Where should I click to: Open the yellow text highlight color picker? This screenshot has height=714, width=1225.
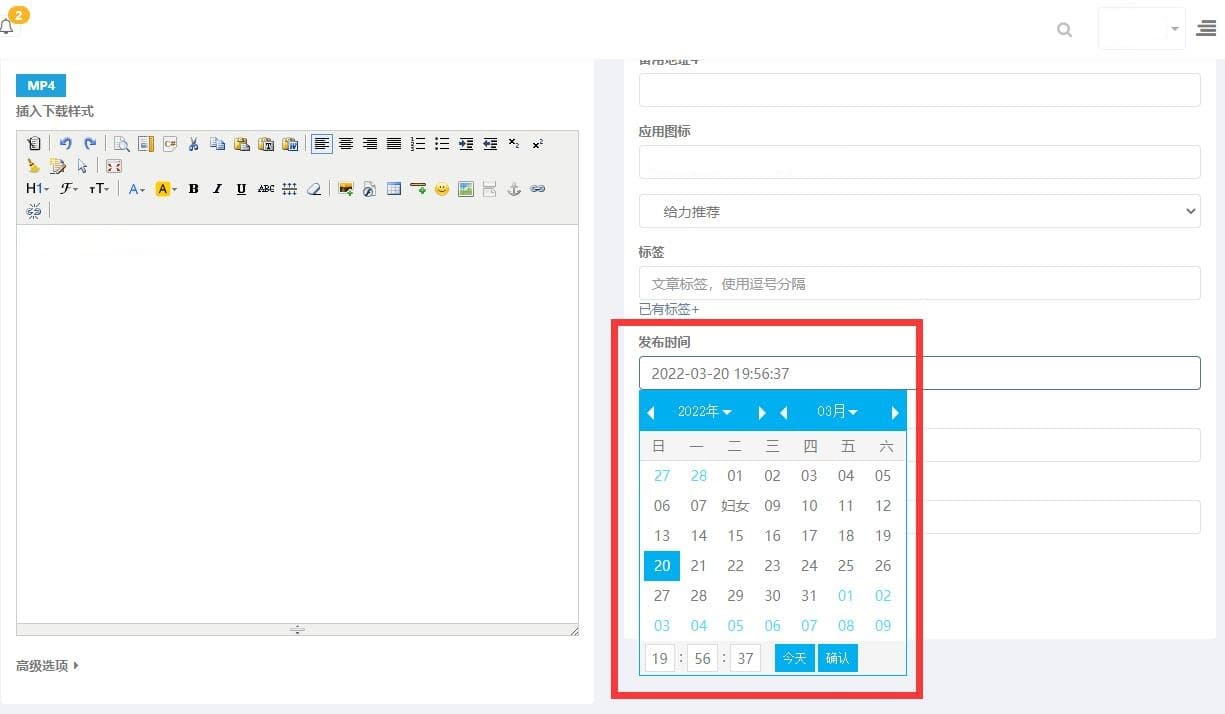click(166, 189)
